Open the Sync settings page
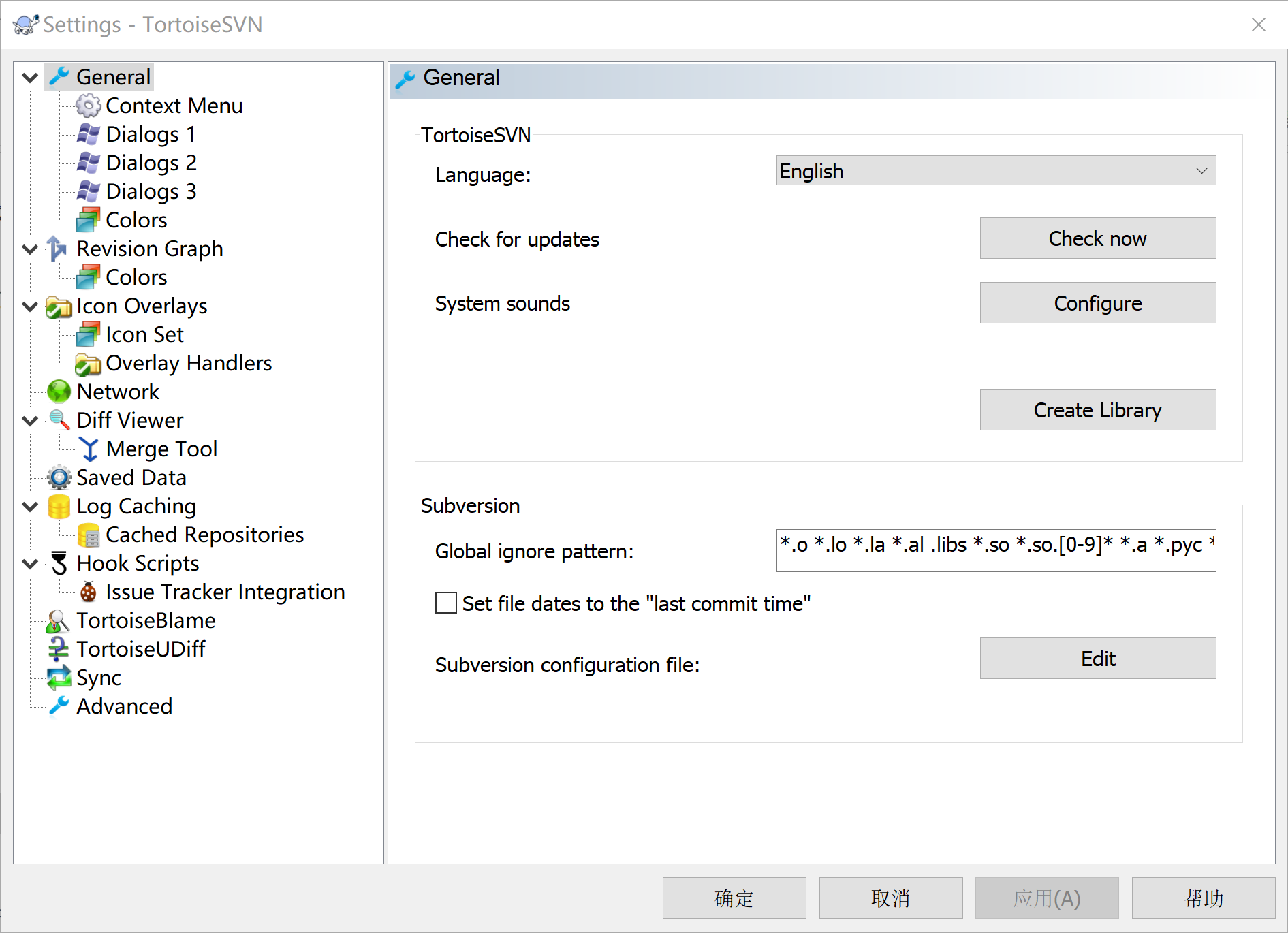Image resolution: width=1288 pixels, height=933 pixels. pyautogui.click(x=99, y=678)
